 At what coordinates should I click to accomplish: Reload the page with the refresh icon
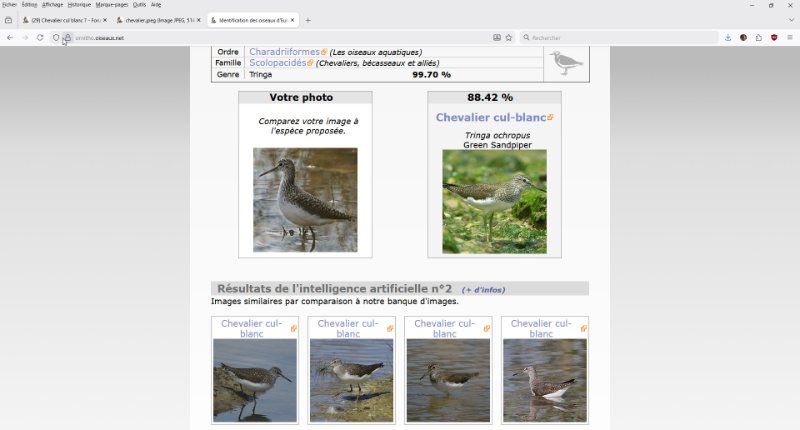40,38
